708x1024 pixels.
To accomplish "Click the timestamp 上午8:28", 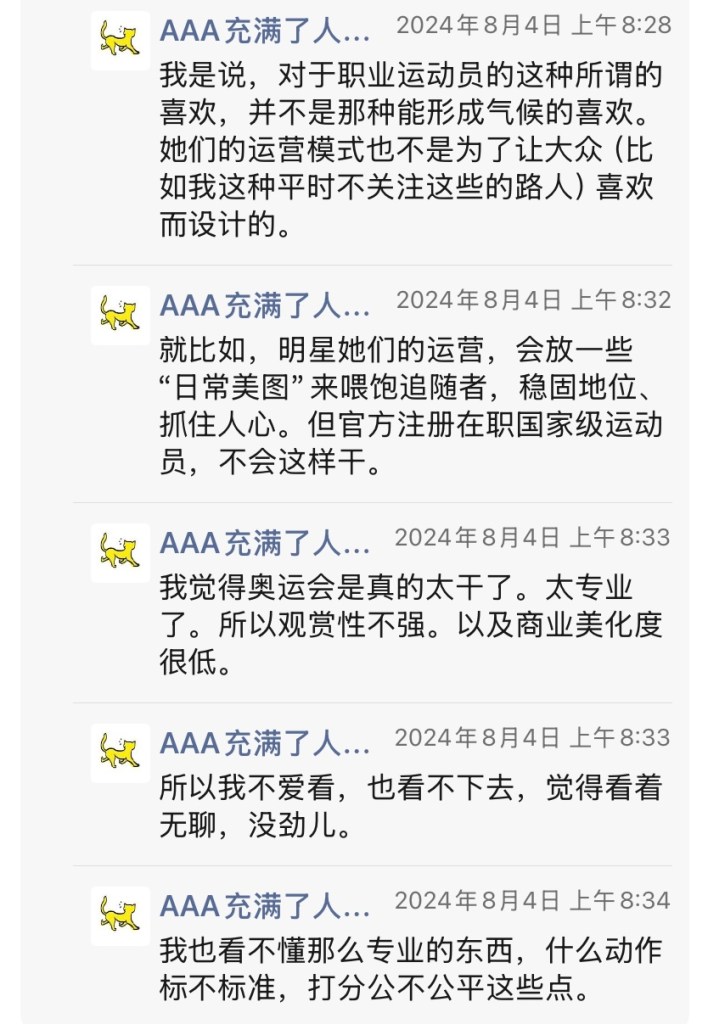I will tap(533, 26).
